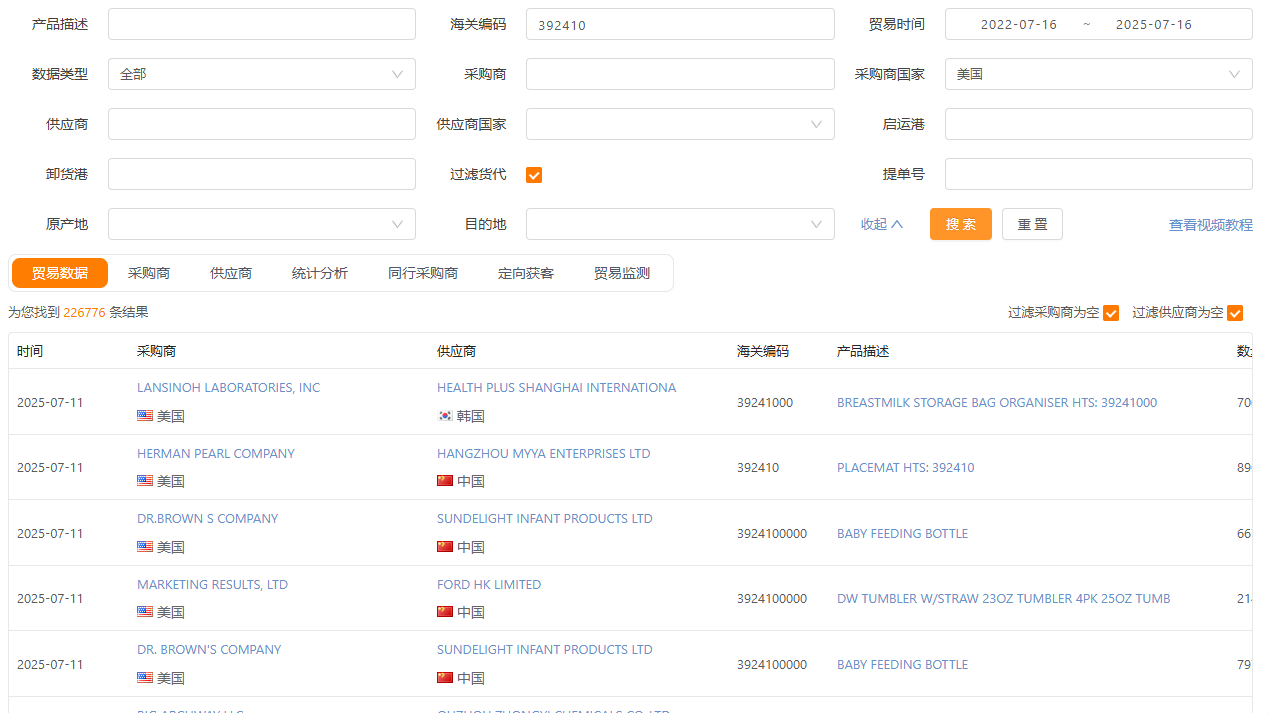Open the 数据类型 dropdown

[x=262, y=74]
